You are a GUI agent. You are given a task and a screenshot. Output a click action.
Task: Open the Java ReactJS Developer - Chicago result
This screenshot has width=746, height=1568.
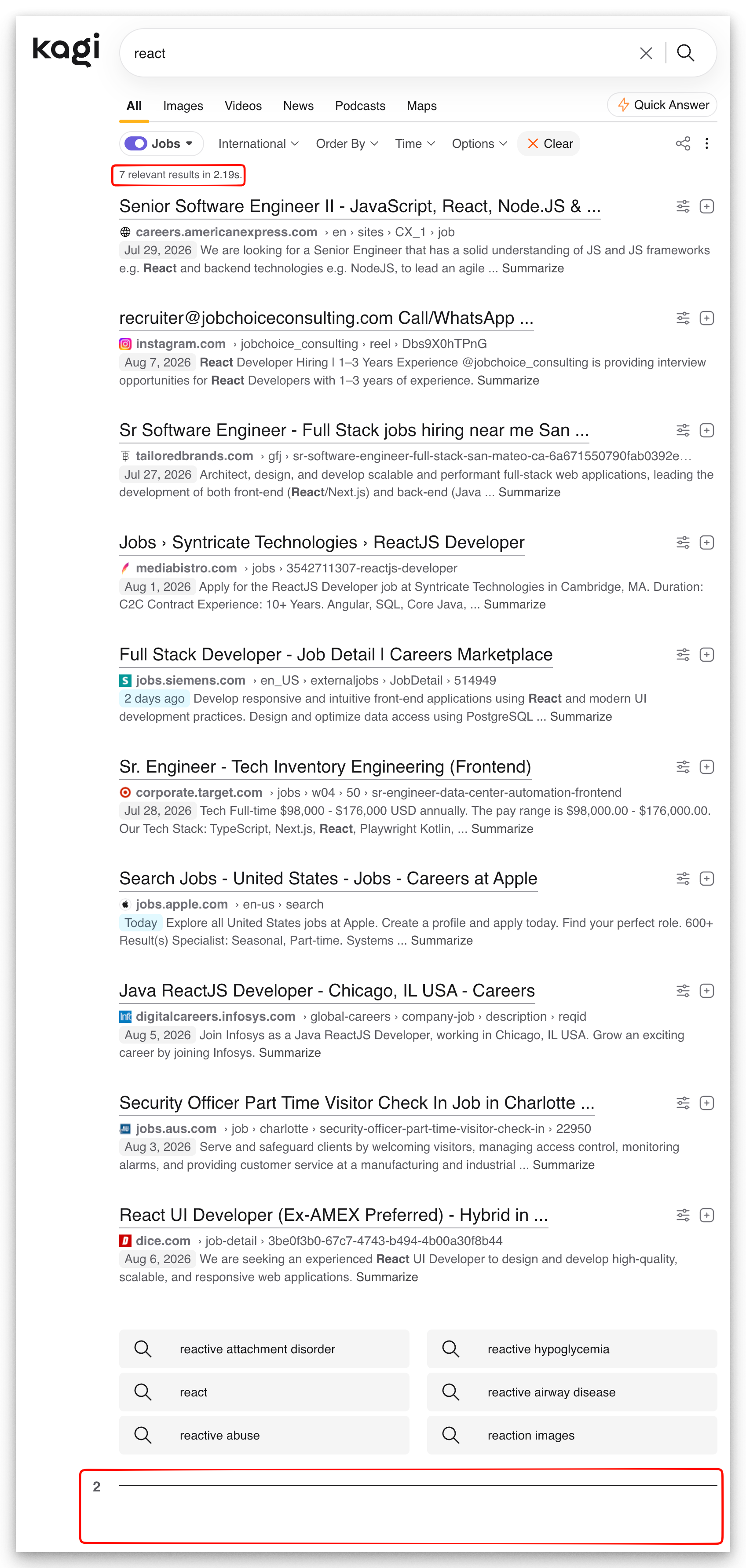[x=327, y=991]
